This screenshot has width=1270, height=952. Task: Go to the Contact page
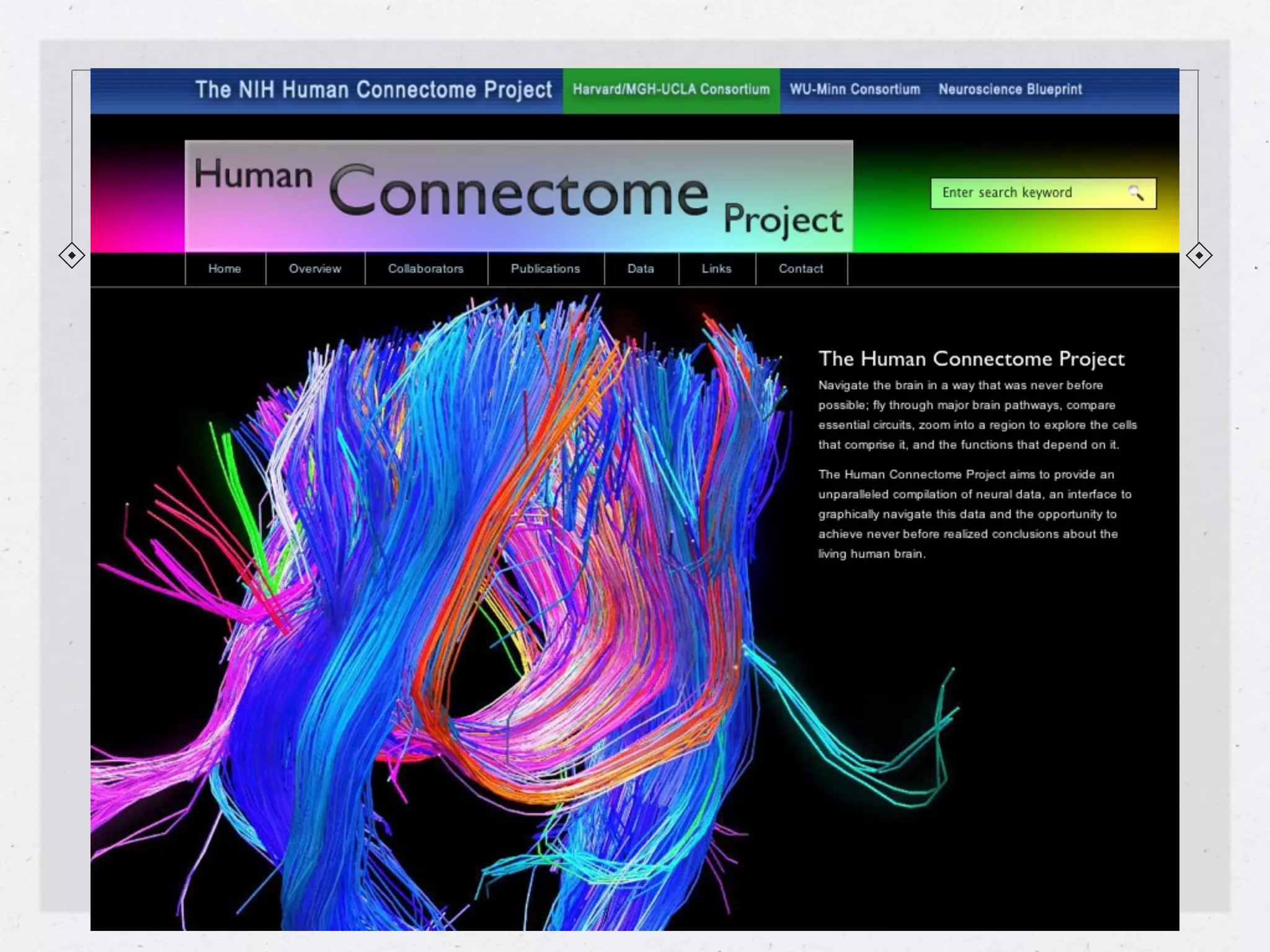pos(801,269)
